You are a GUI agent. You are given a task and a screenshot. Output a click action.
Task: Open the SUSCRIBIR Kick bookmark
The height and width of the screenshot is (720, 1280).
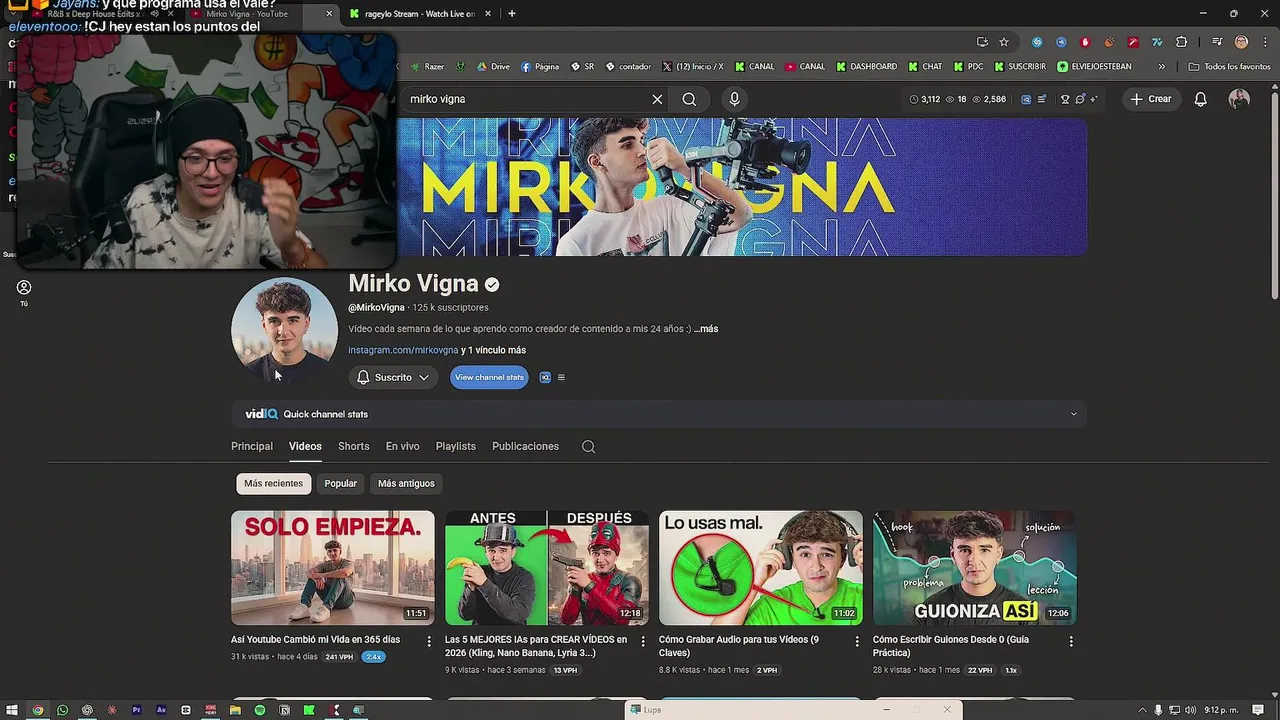pos(1019,67)
